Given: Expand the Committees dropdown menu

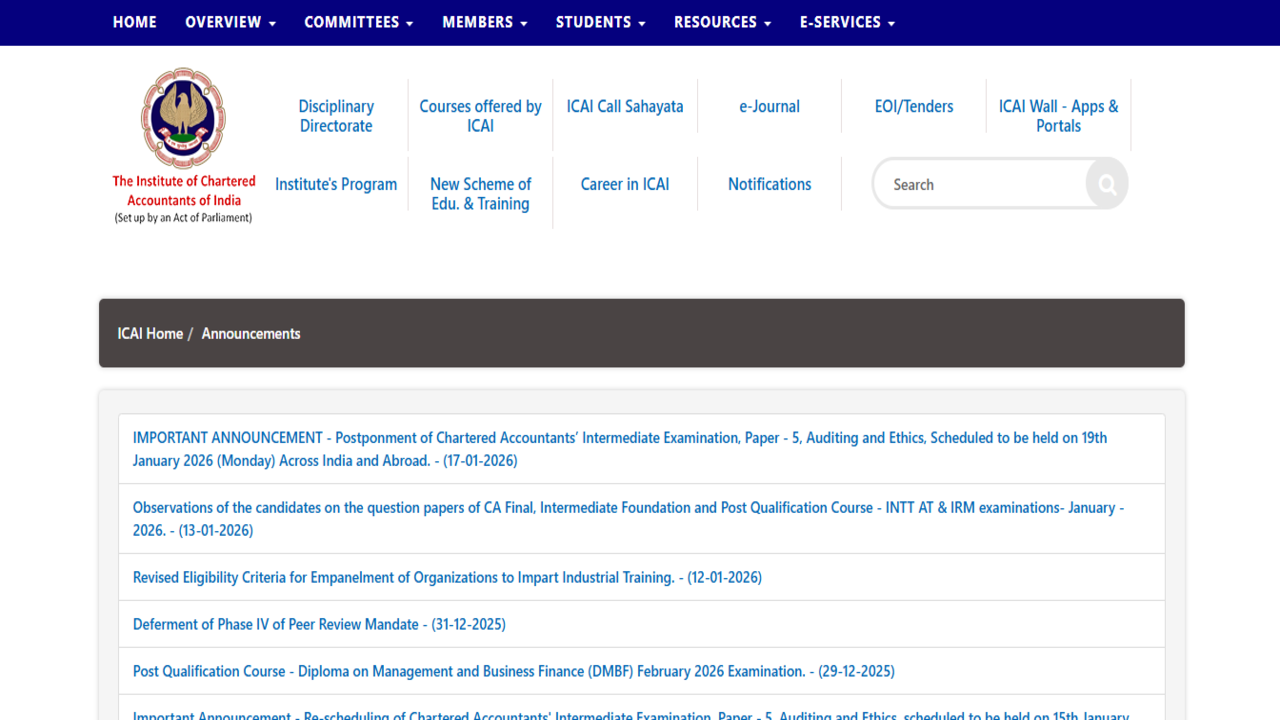Looking at the screenshot, I should pos(358,22).
